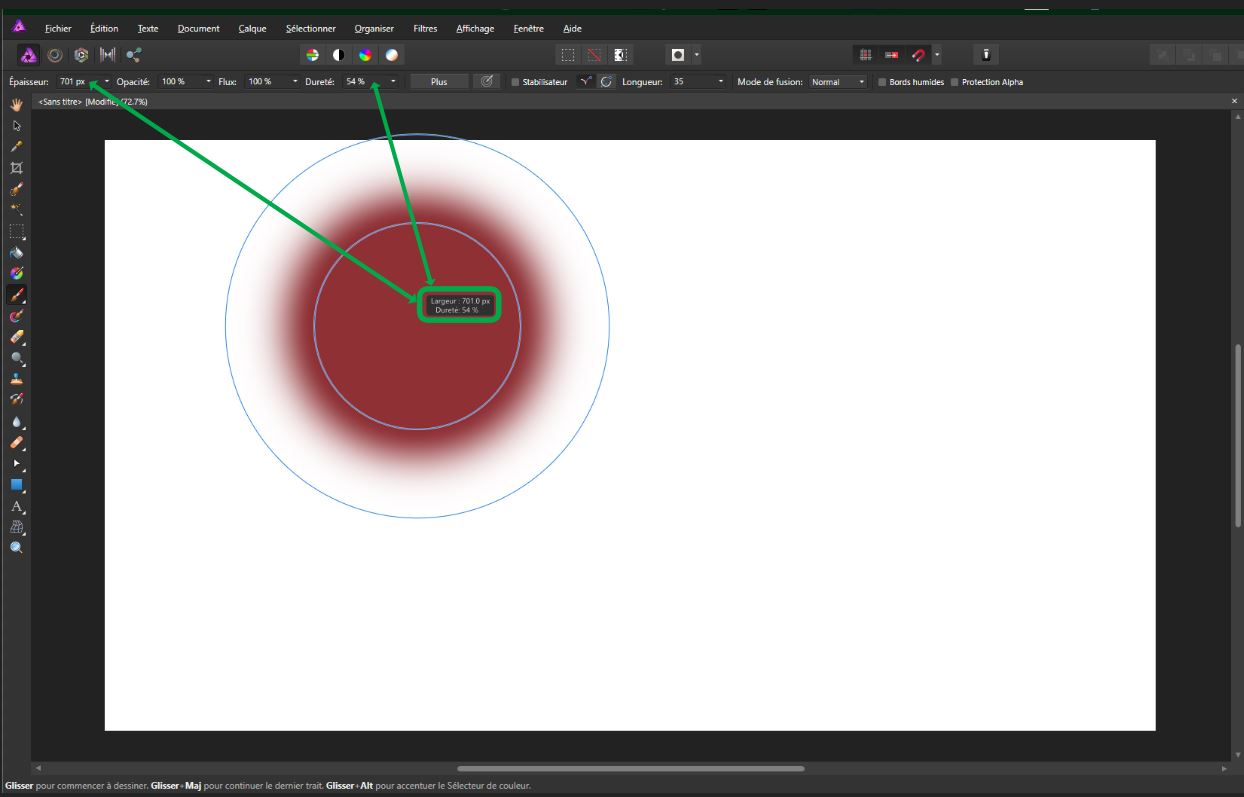Select the Move tool arrow
This screenshot has height=797, width=1244.
pyautogui.click(x=17, y=125)
